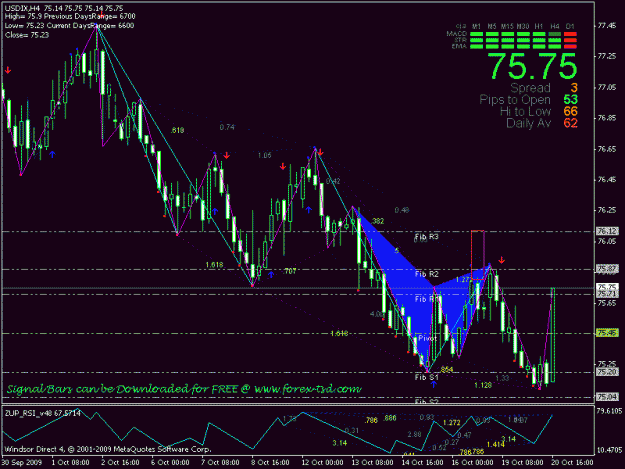This screenshot has width=625, height=469.
Task: Click the 76.12 boxed price on the axis
Action: (x=607, y=231)
